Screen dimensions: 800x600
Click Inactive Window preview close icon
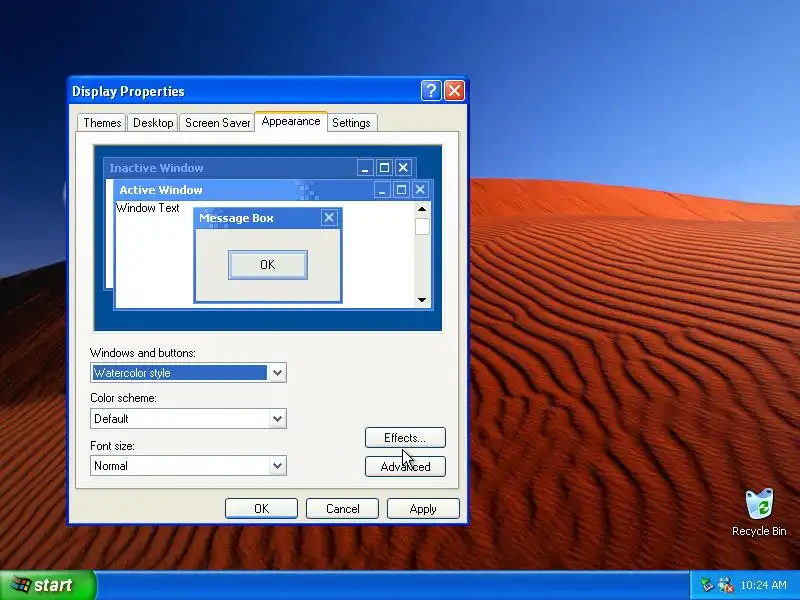point(403,168)
